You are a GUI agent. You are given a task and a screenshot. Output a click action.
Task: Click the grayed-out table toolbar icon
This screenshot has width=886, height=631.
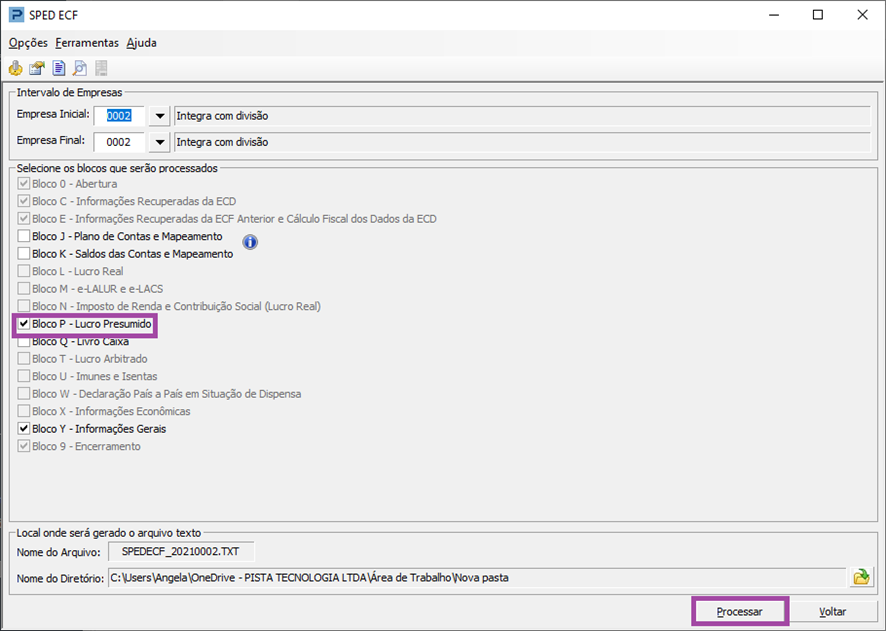pyautogui.click(x=101, y=68)
